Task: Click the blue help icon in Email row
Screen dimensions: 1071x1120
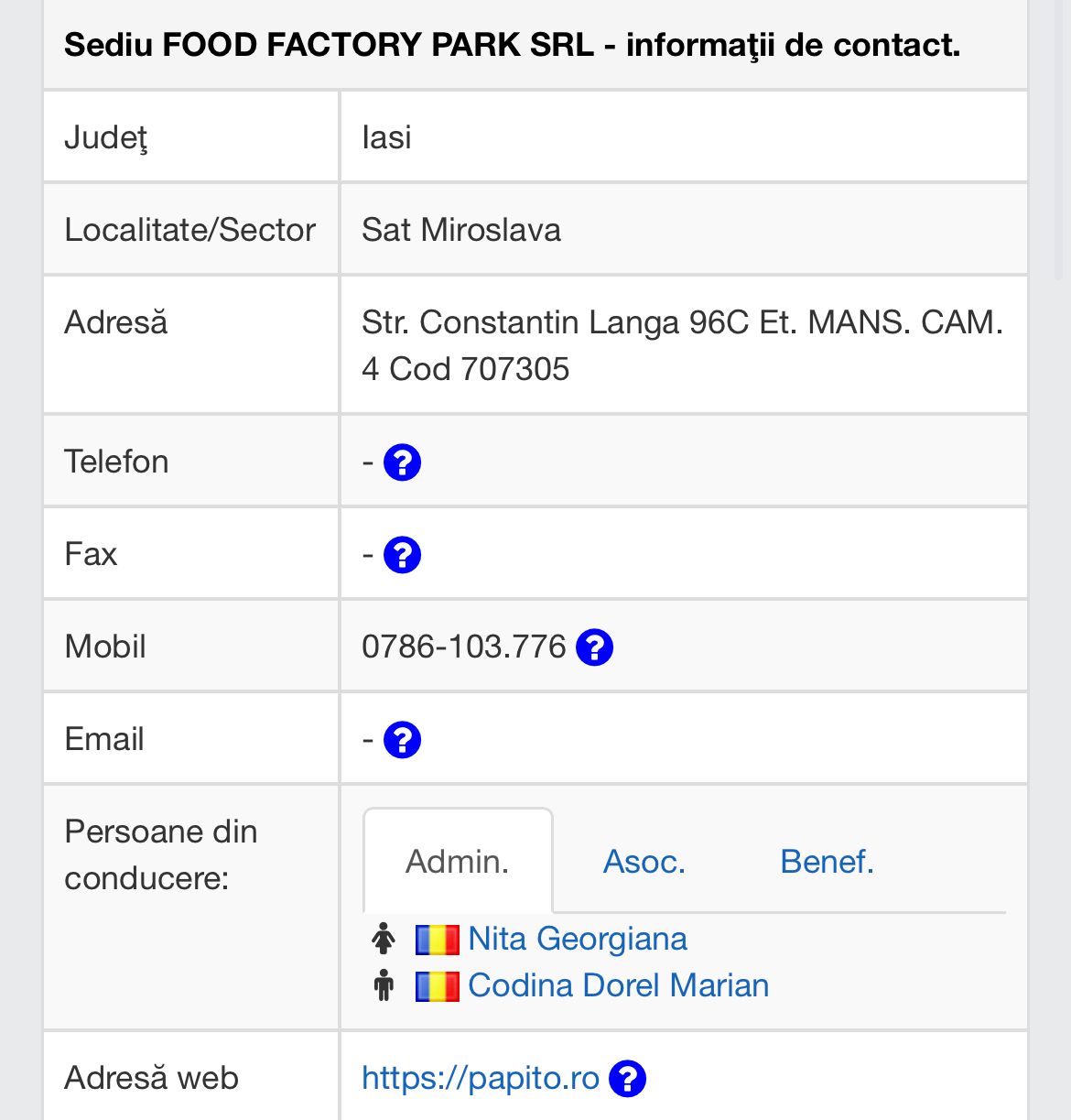Action: pyautogui.click(x=402, y=740)
